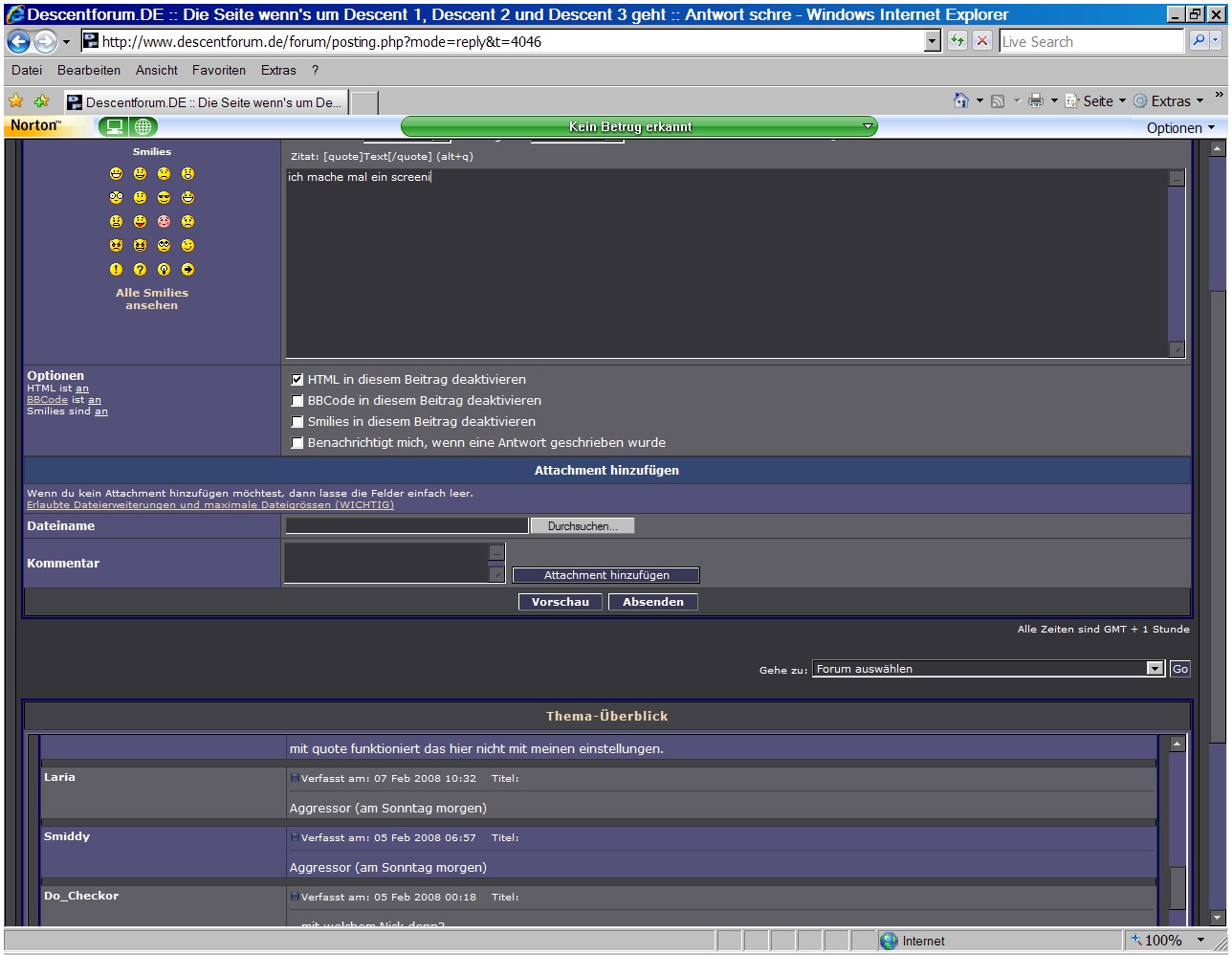Image resolution: width=1232 pixels, height=955 pixels.
Task: Insert the black arrow smiley
Action: [x=187, y=270]
